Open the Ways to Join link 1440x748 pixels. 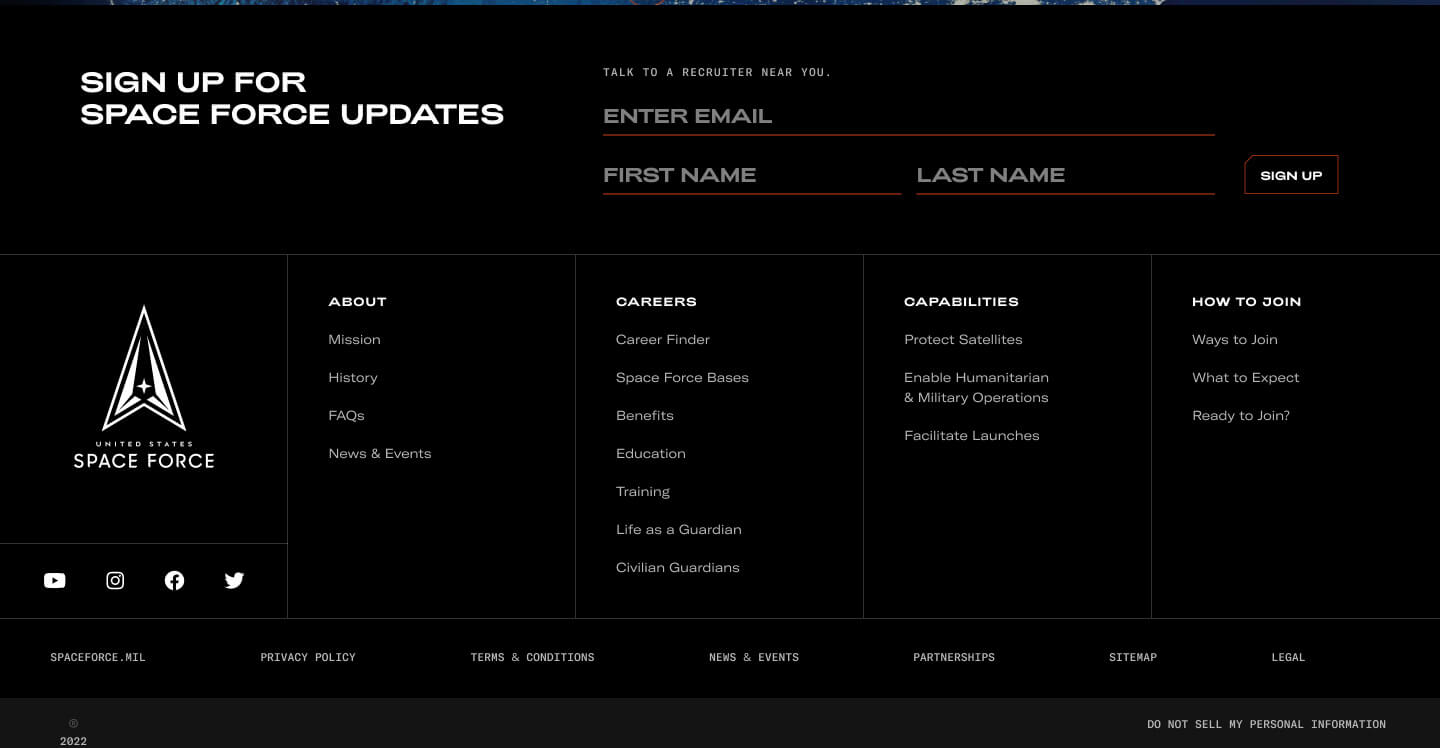(1235, 340)
